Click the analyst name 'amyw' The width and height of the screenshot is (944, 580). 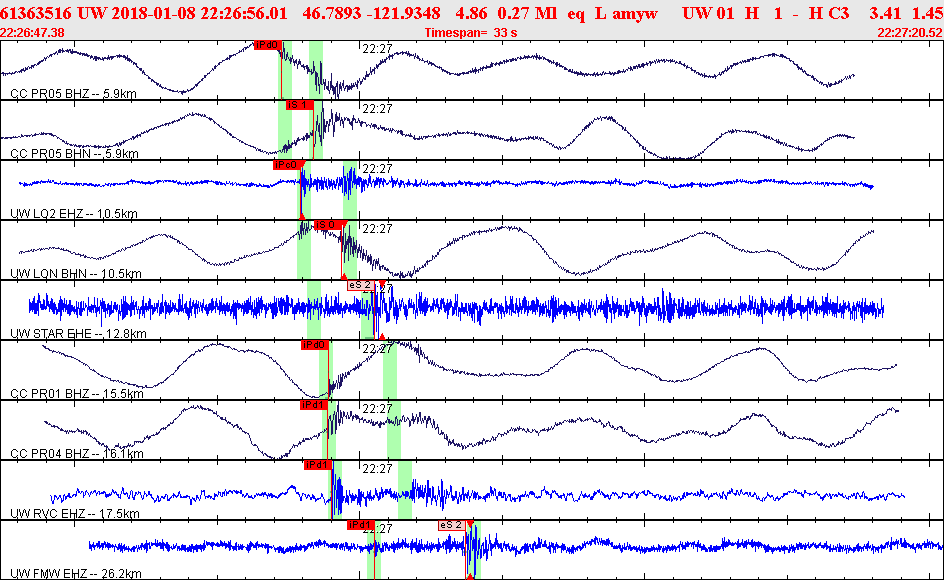[636, 13]
